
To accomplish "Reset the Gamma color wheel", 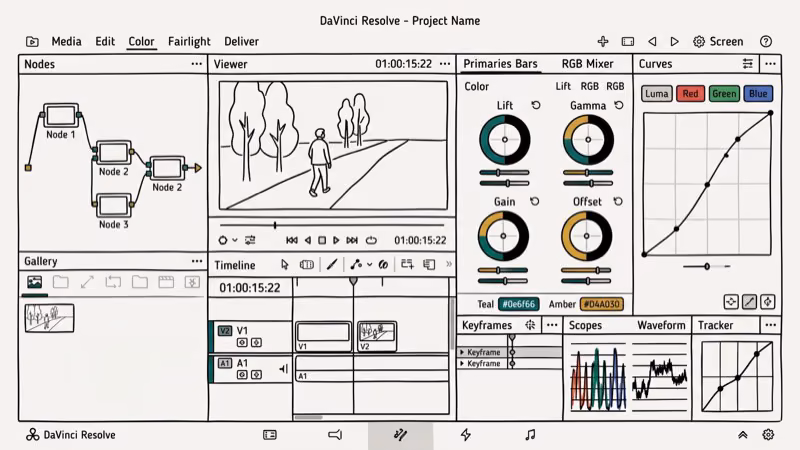I will pos(619,105).
